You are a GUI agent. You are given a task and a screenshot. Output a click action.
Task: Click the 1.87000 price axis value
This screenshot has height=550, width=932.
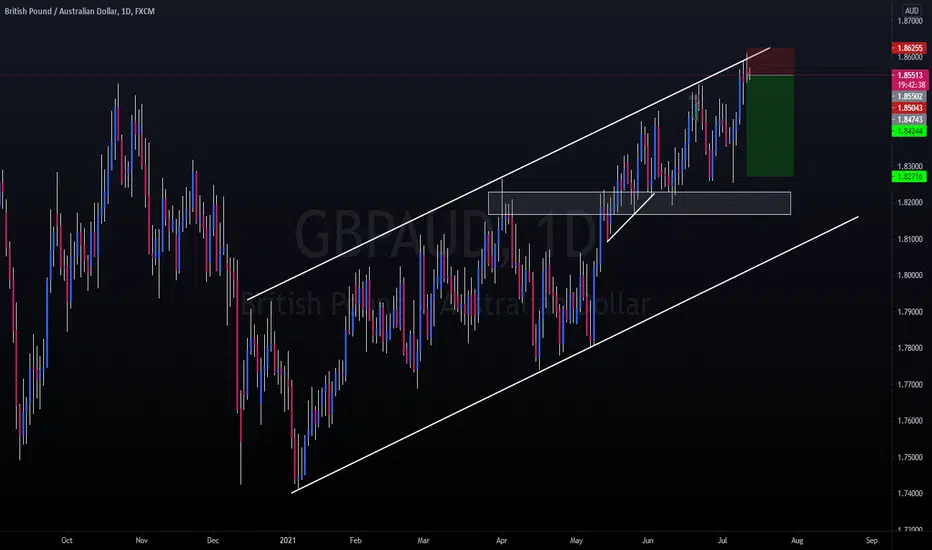coord(910,21)
